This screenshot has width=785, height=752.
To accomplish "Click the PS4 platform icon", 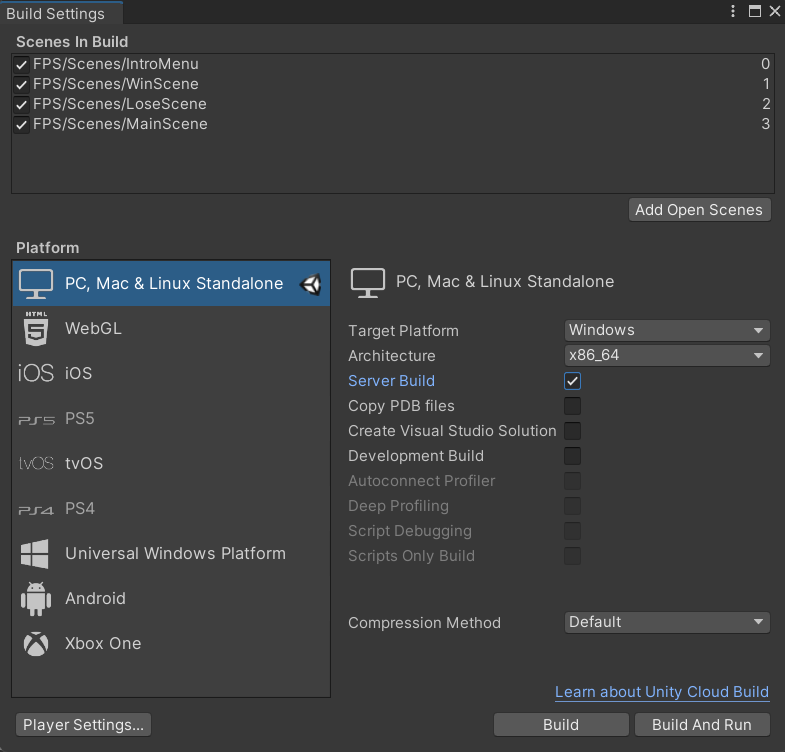I will (36, 509).
